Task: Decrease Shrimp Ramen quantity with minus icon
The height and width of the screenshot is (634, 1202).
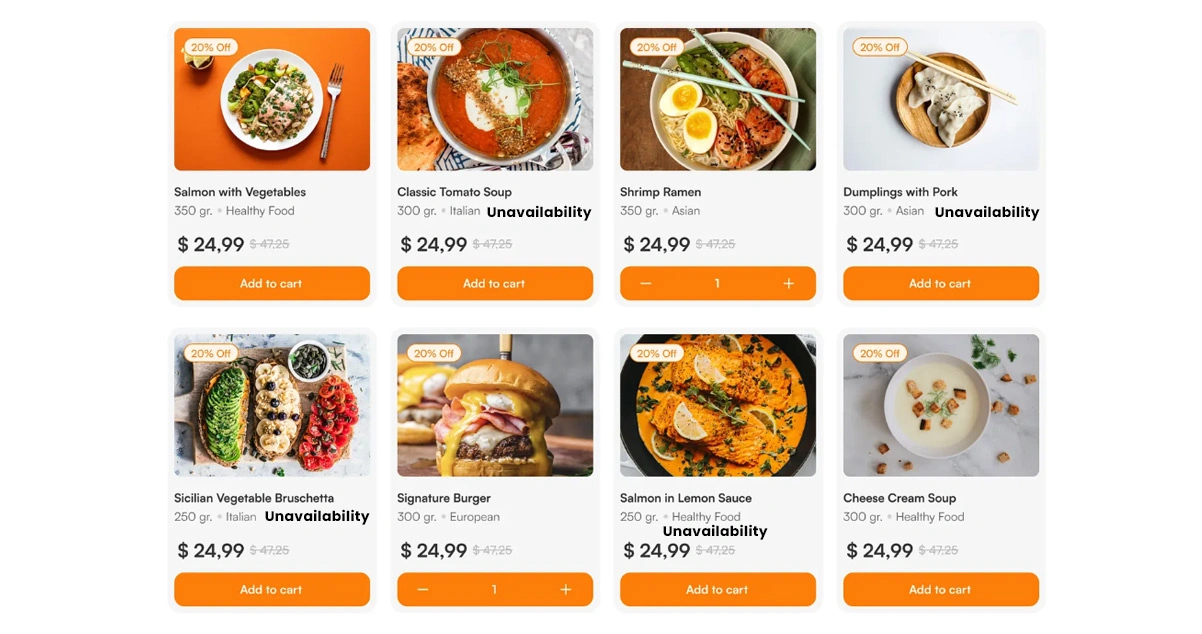Action: pos(646,284)
